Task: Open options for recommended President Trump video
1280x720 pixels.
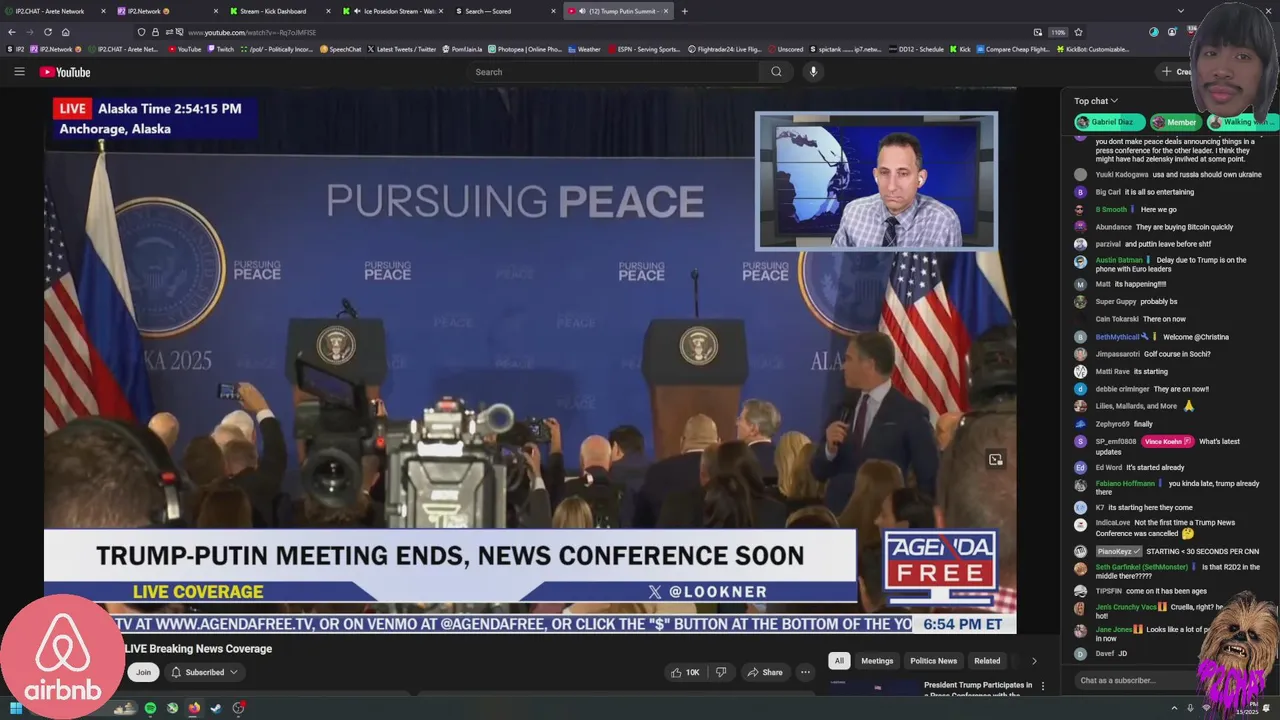Action: coord(1043,686)
